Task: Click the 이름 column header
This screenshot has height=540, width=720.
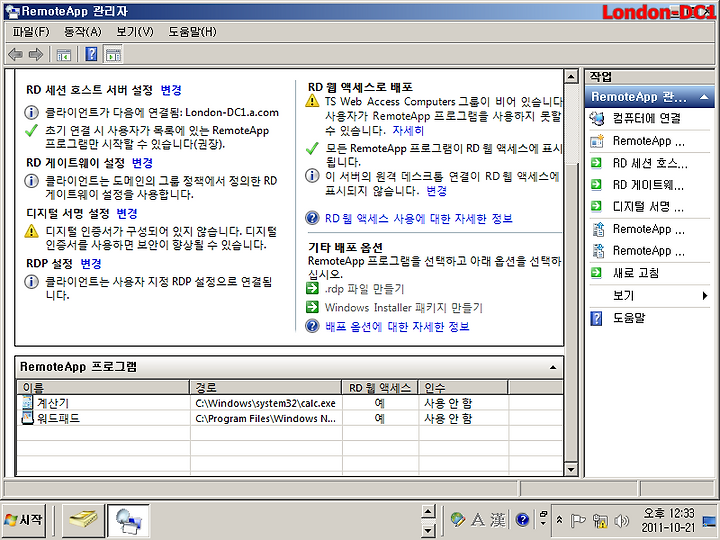Action: (x=103, y=387)
